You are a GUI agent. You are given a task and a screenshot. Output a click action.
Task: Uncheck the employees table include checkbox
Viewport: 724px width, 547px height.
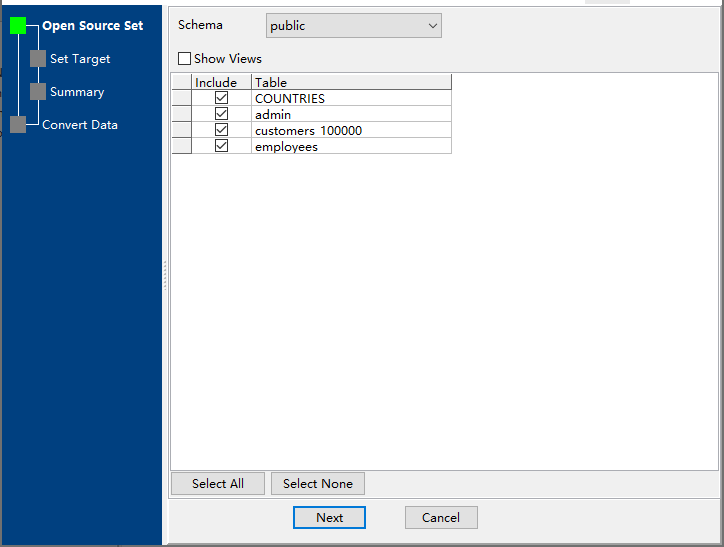tap(221, 146)
